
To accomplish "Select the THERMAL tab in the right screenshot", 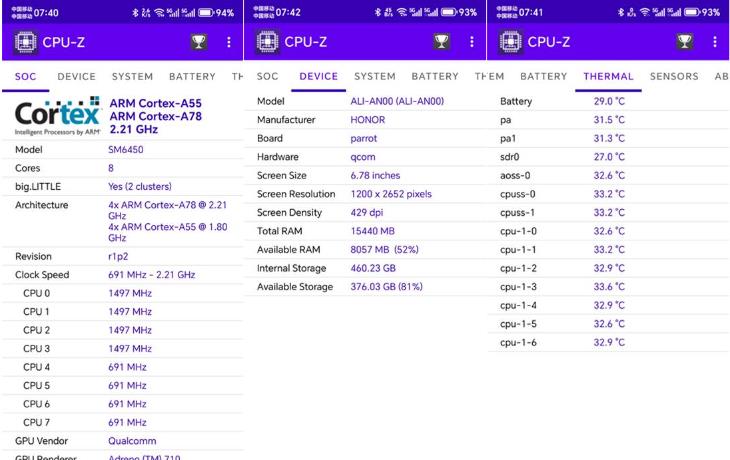I will 608,76.
